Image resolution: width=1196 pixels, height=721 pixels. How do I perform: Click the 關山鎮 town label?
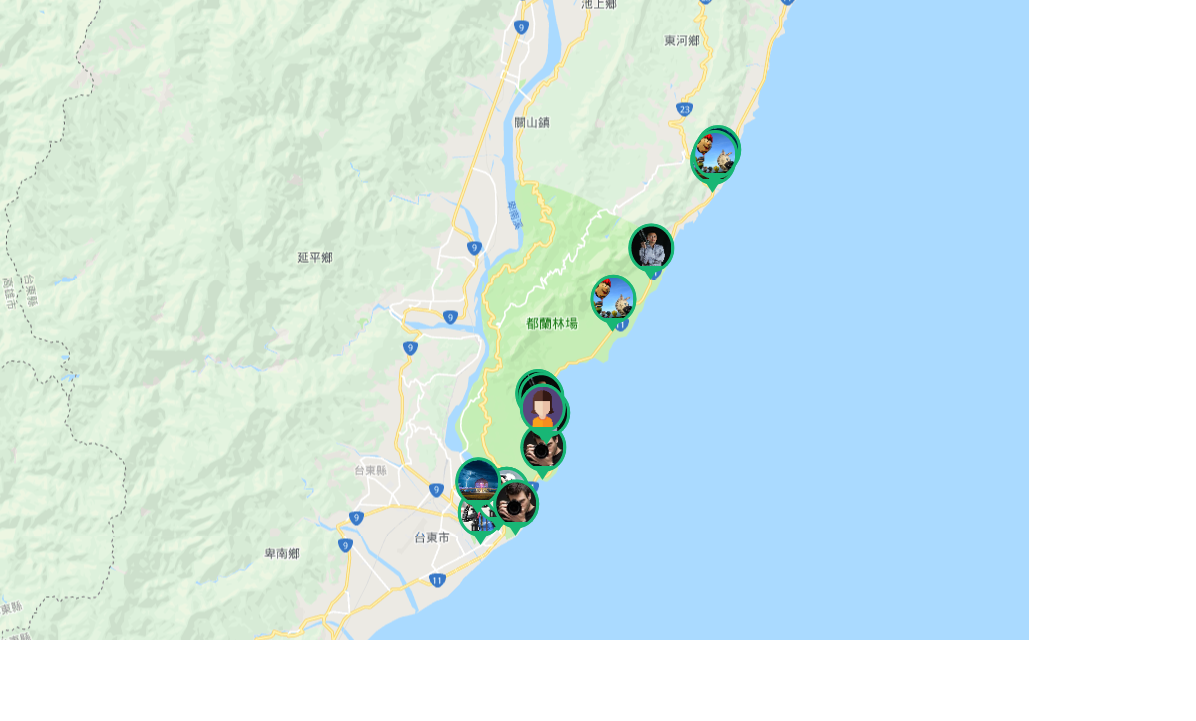532,122
